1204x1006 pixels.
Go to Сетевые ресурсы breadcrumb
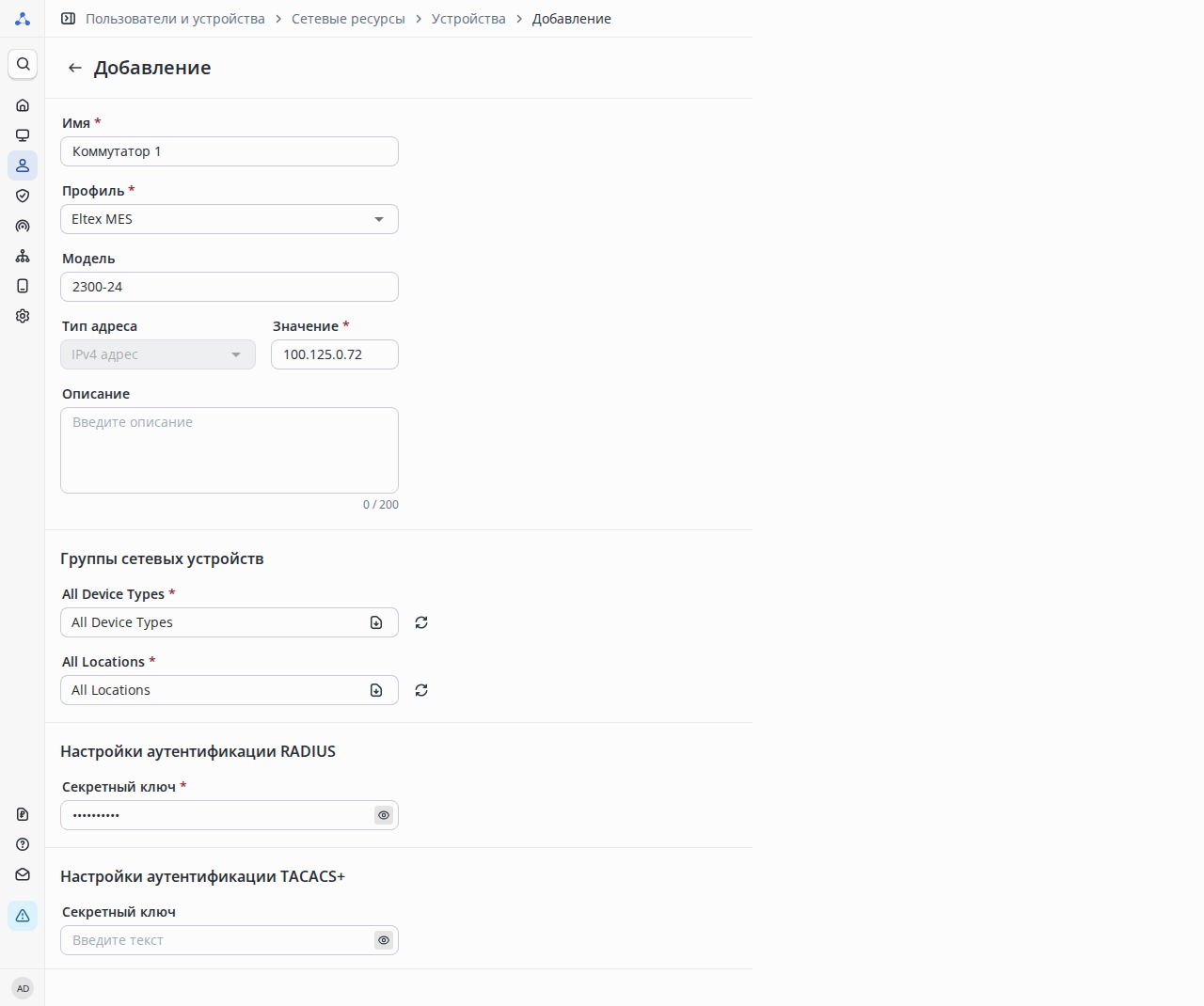[348, 19]
